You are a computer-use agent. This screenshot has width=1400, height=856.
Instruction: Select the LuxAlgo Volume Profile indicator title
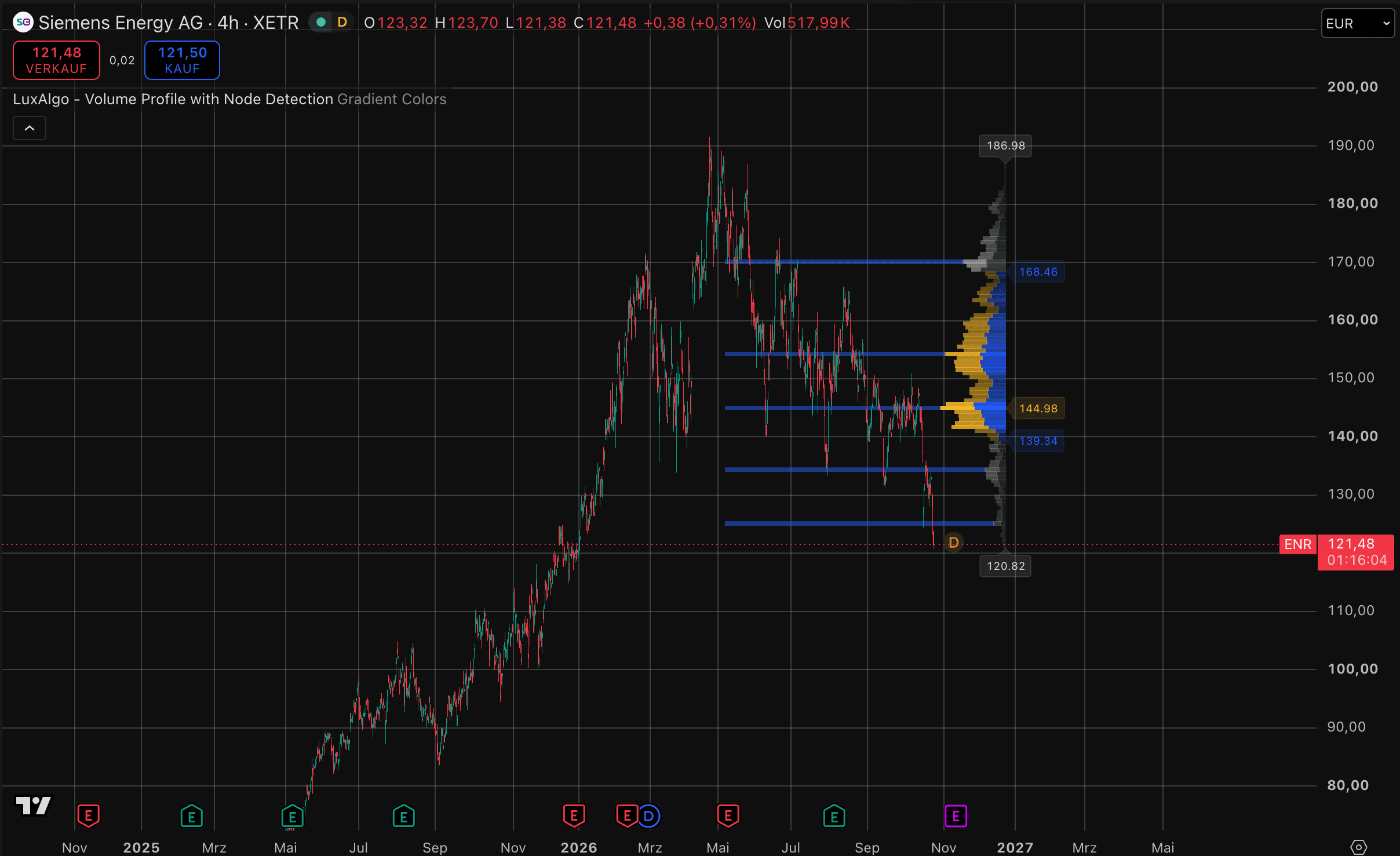(173, 99)
